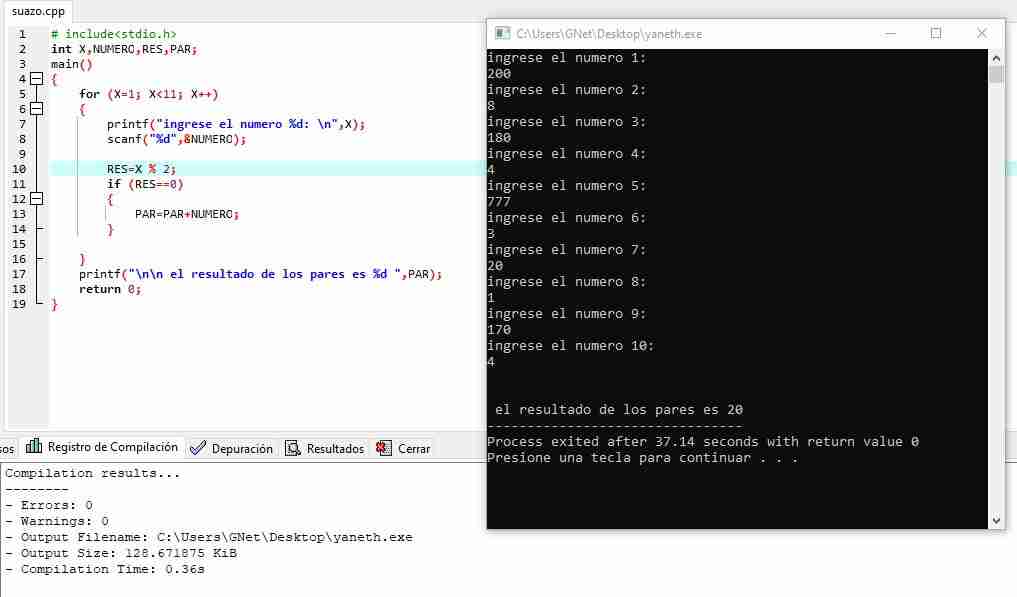
Task: Open the Resultados tab
Action: [x=325, y=448]
